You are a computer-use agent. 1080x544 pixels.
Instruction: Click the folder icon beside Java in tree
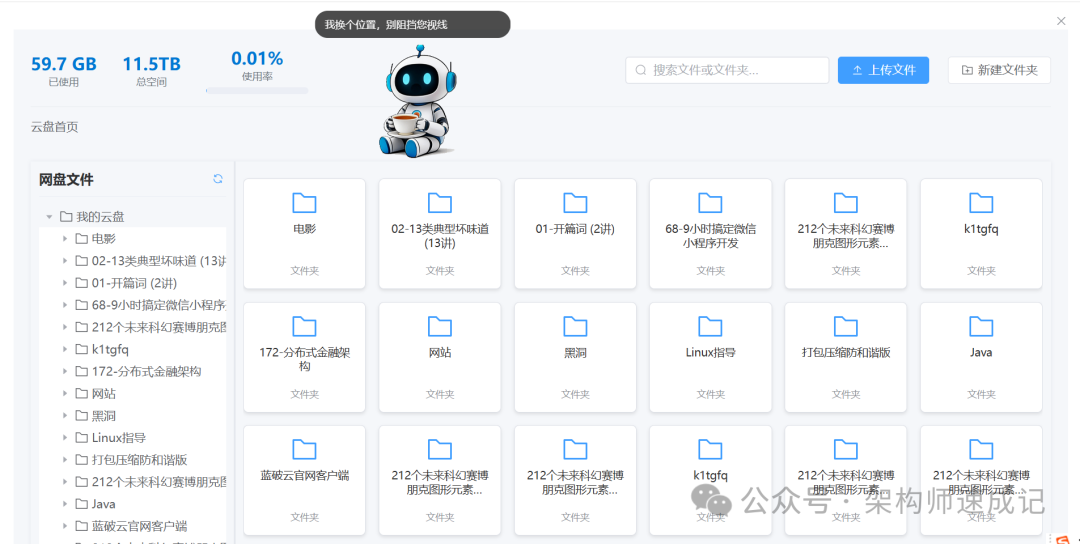point(81,503)
